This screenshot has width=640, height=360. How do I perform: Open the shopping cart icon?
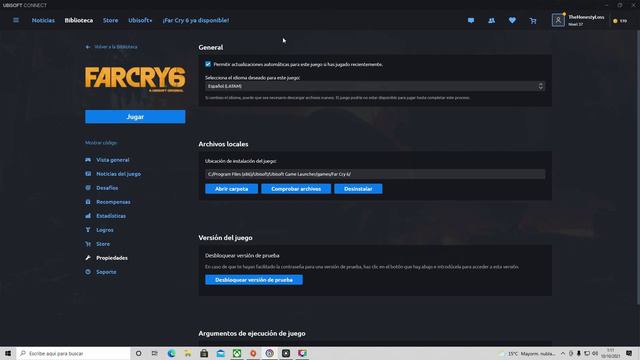tap(533, 20)
